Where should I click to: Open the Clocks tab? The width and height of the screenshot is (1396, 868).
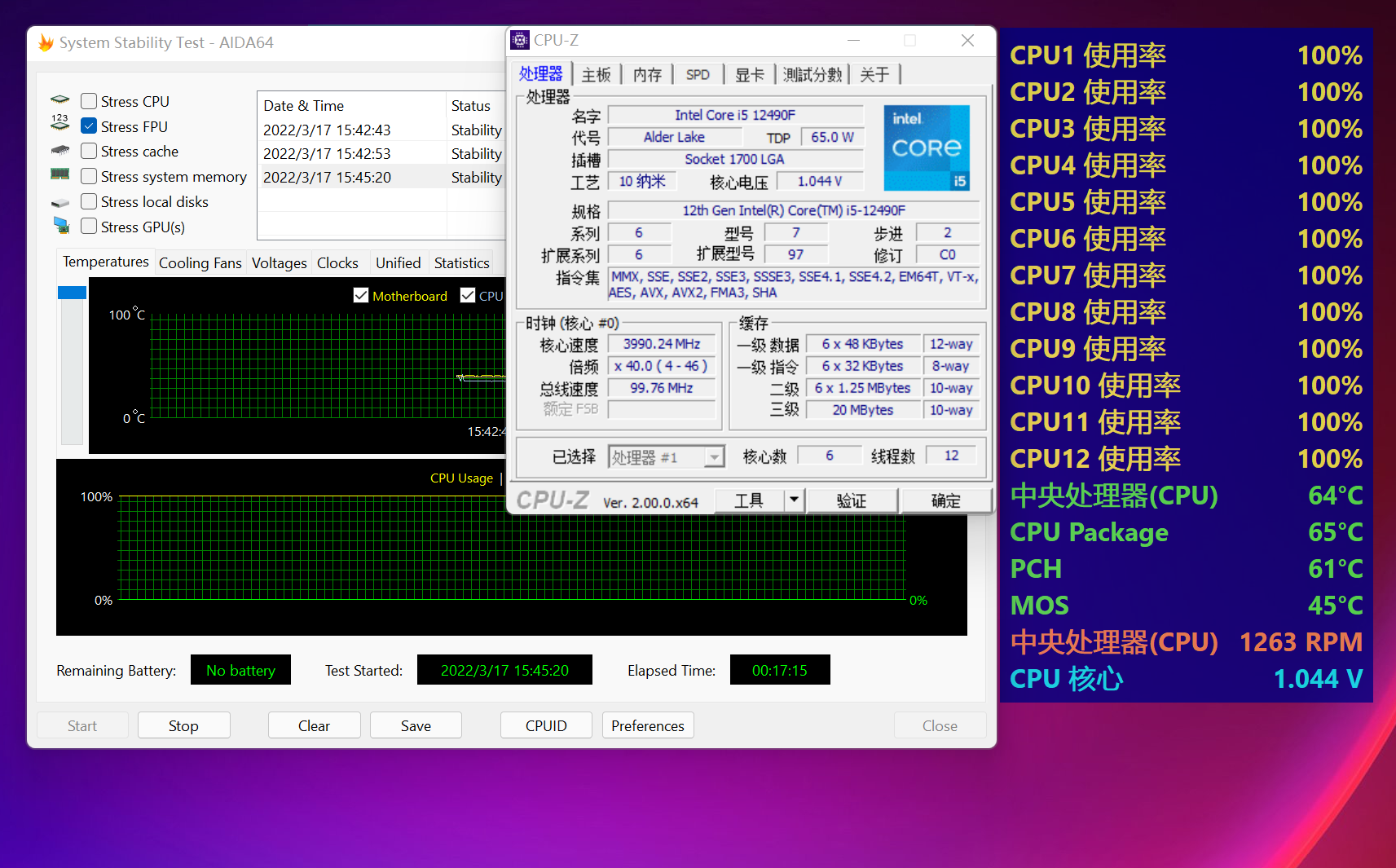pos(337,263)
